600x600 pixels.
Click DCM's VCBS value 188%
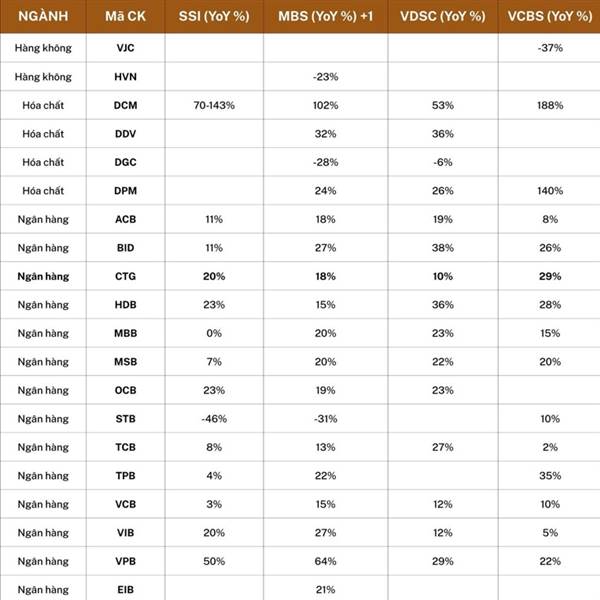click(x=550, y=105)
